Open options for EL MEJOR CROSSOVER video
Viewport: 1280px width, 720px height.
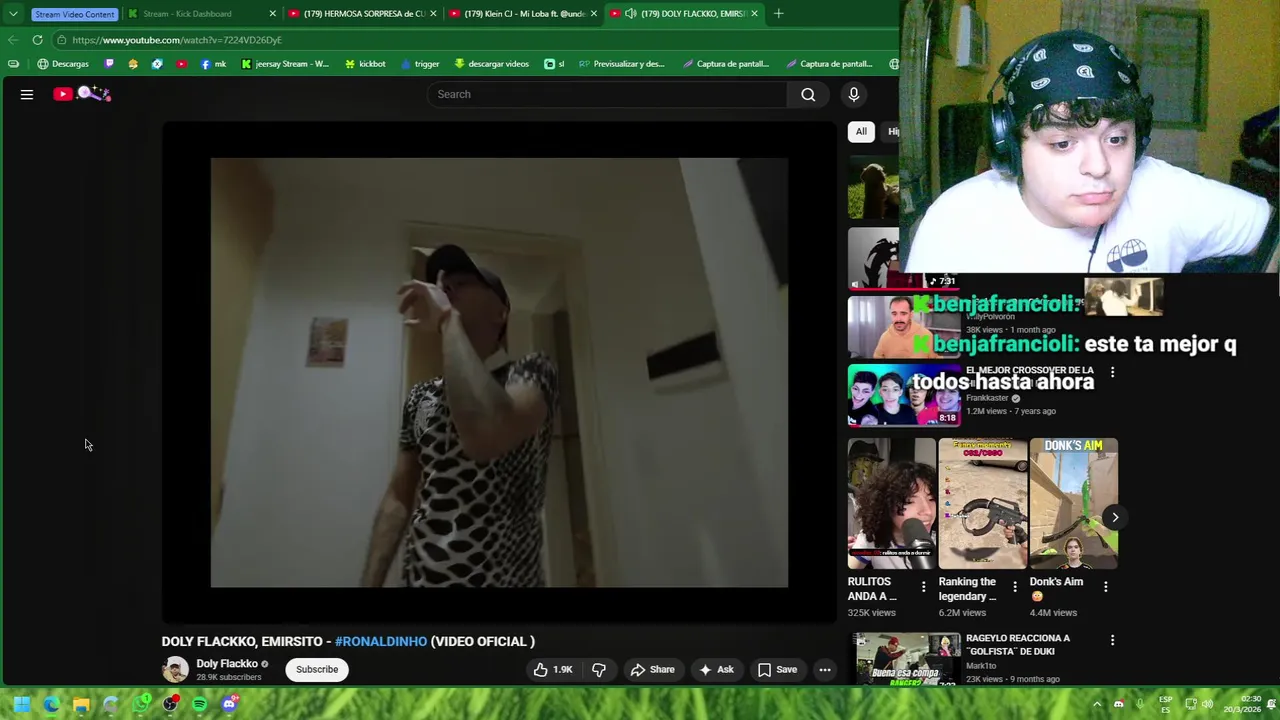tap(1112, 372)
